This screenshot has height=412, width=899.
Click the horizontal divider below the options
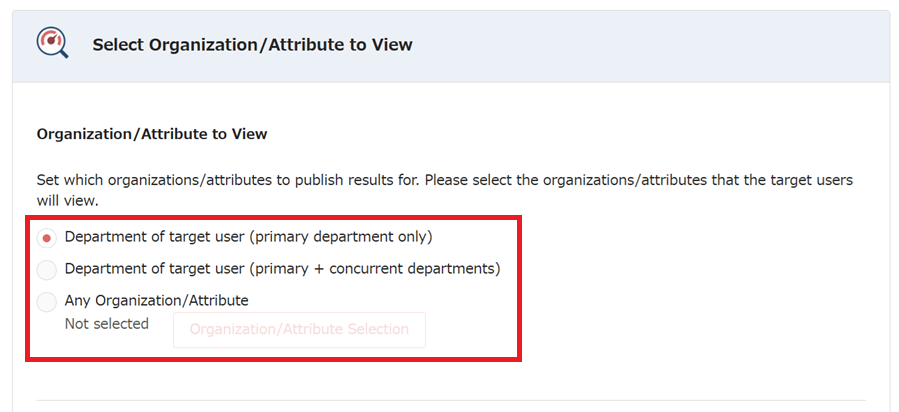click(x=450, y=401)
